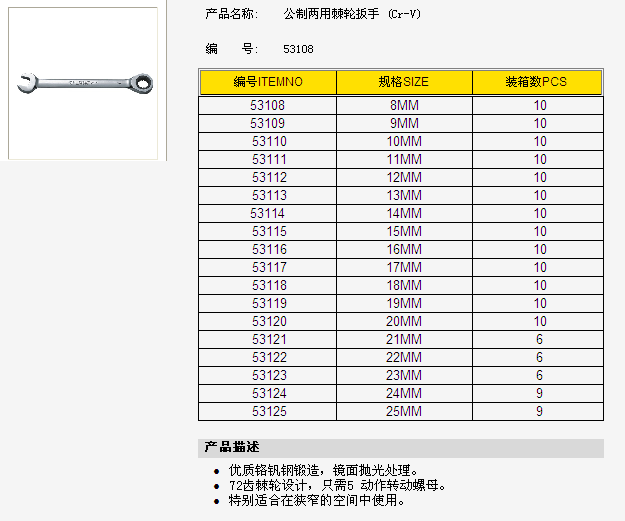Click item number 53123 in table
The image size is (625, 521).
pyautogui.click(x=268, y=375)
